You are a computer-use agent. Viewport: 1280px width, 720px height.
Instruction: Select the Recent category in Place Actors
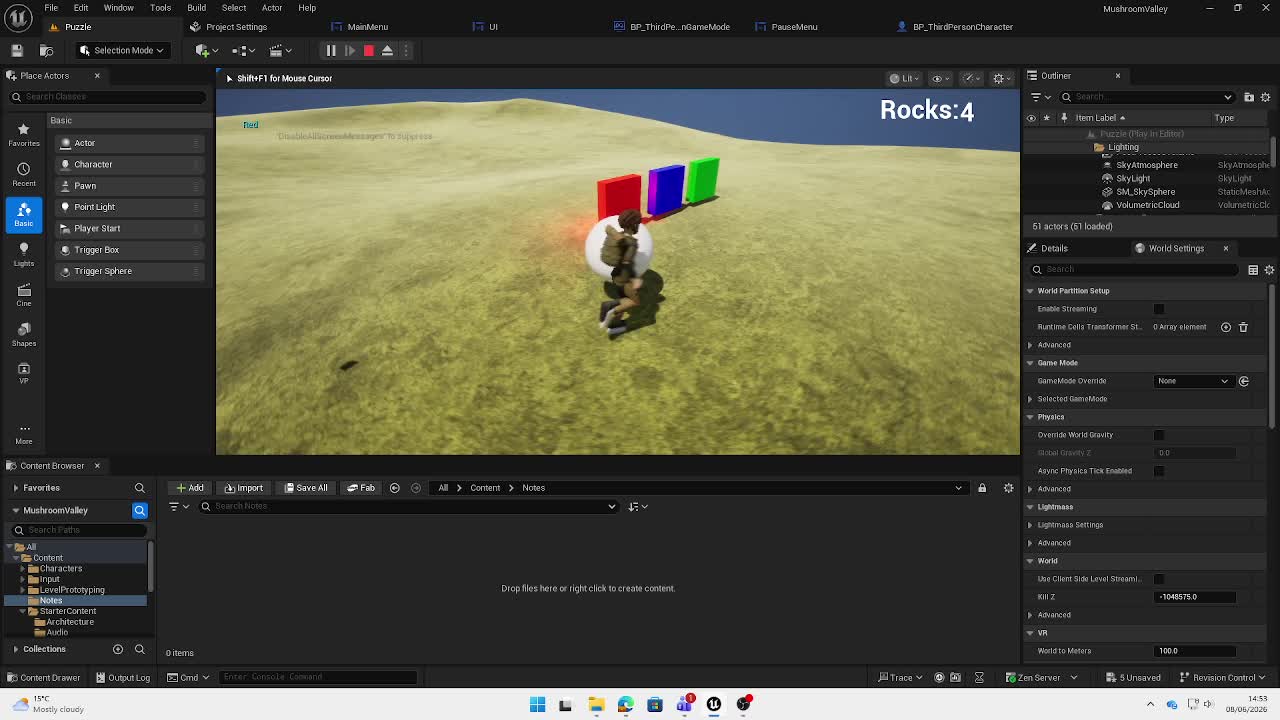(x=24, y=174)
